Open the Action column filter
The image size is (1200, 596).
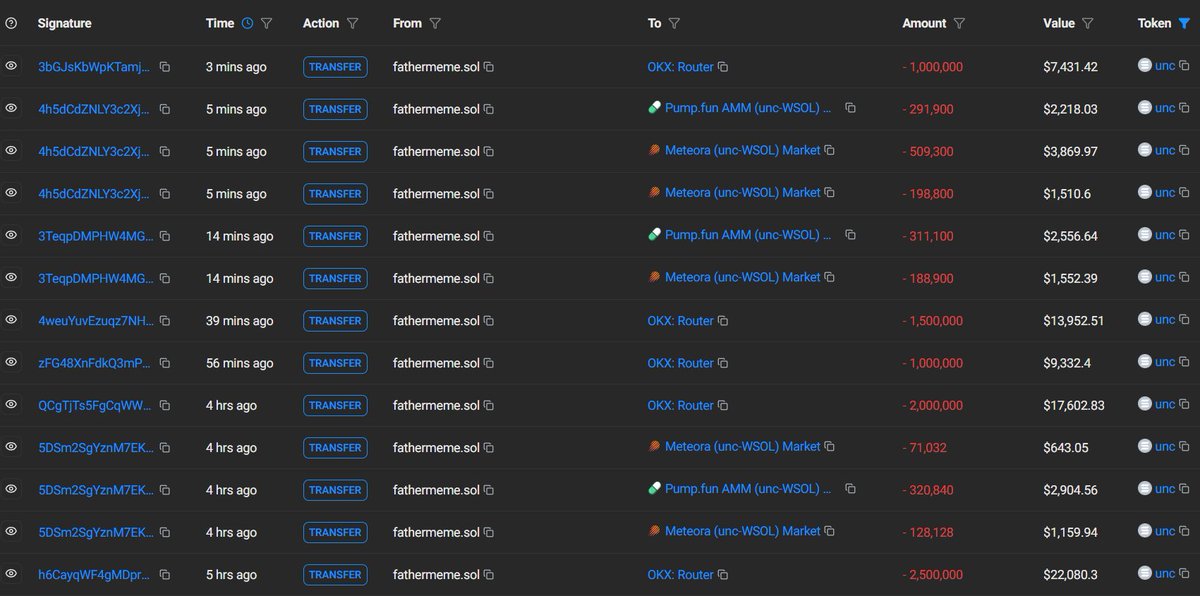pos(351,23)
